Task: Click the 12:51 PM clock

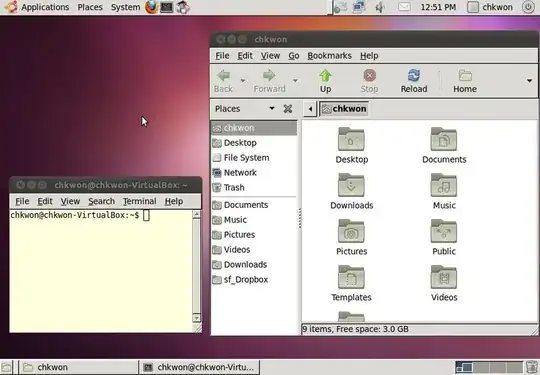Action: (438, 7)
